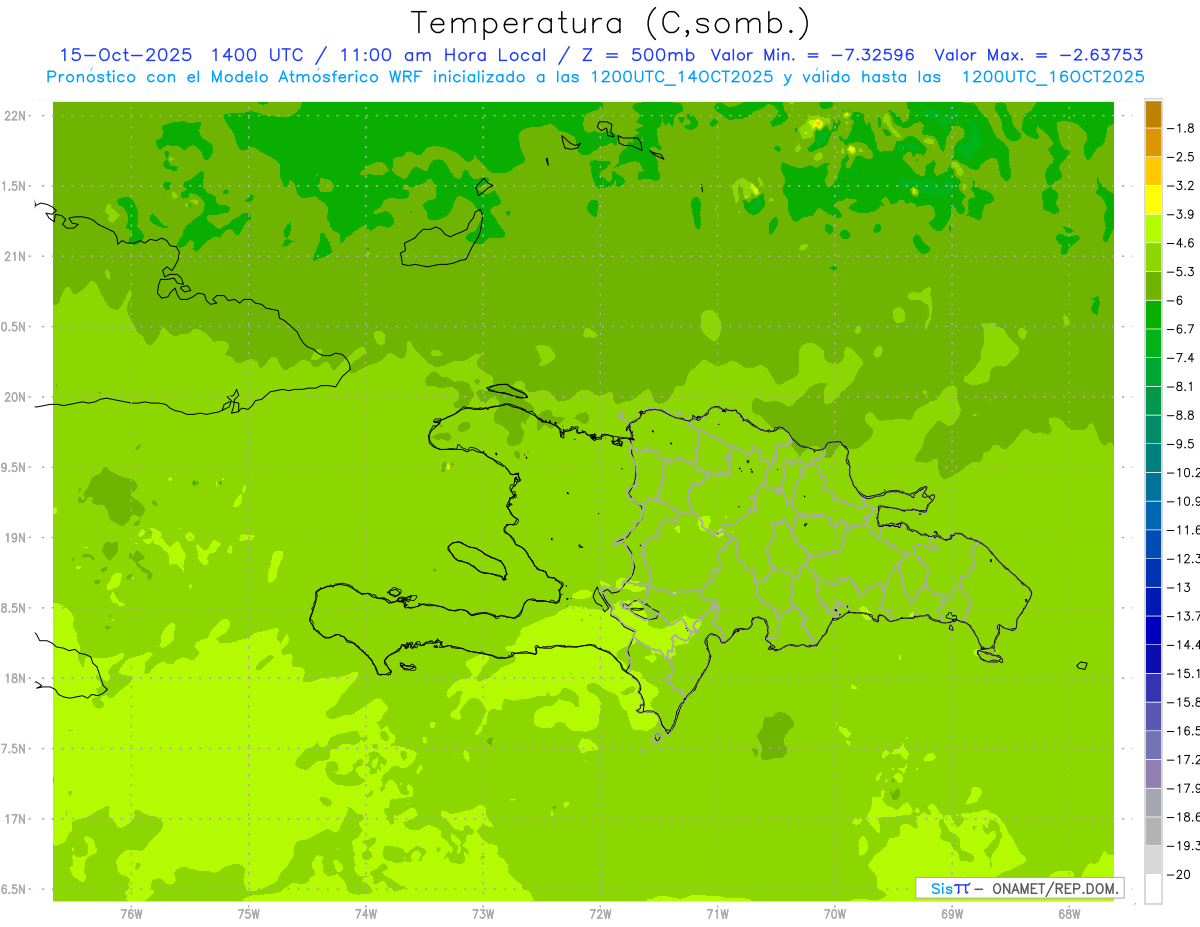Click the '74W' longitude label
The width and height of the screenshot is (1200, 927).
pyautogui.click(x=366, y=914)
